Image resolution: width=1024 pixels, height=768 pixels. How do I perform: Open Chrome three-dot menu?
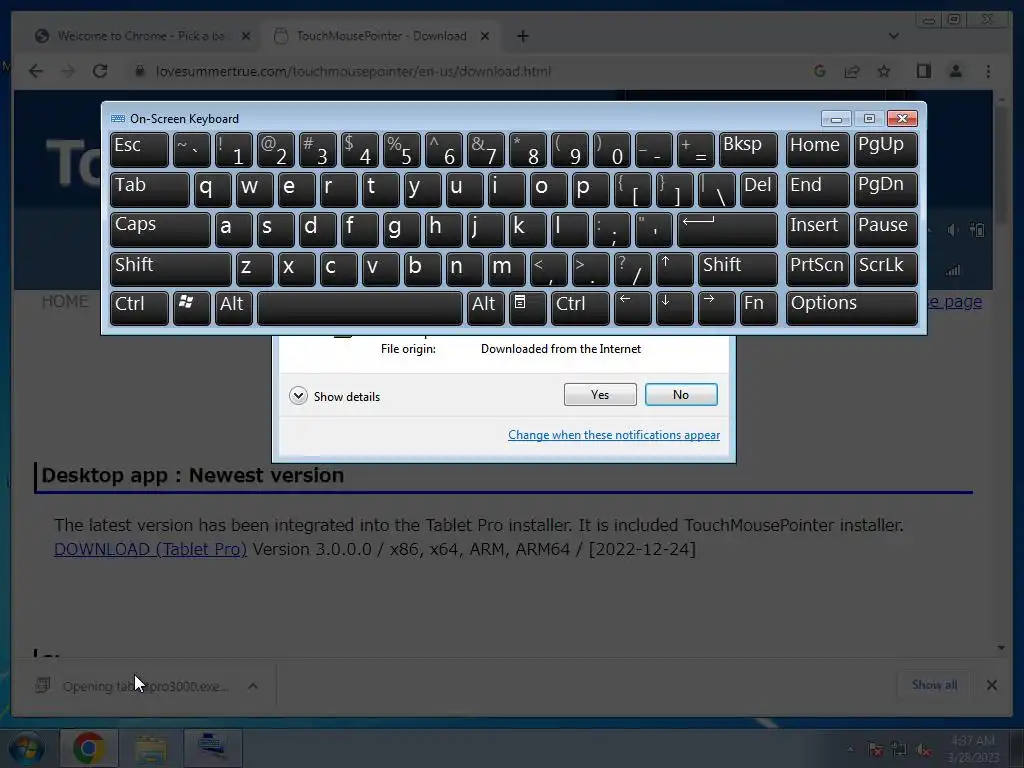[988, 71]
